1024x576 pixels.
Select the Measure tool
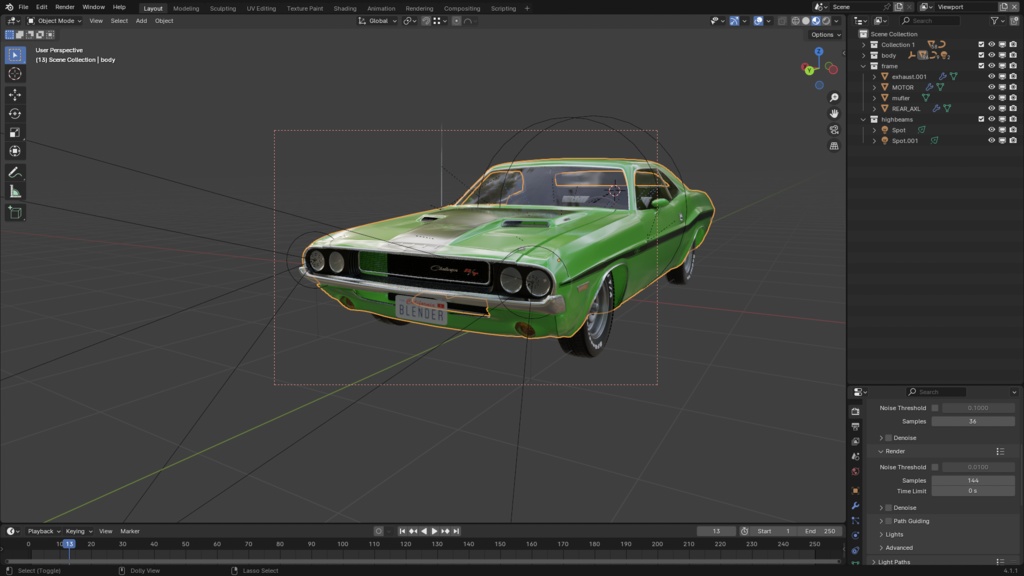(x=15, y=191)
